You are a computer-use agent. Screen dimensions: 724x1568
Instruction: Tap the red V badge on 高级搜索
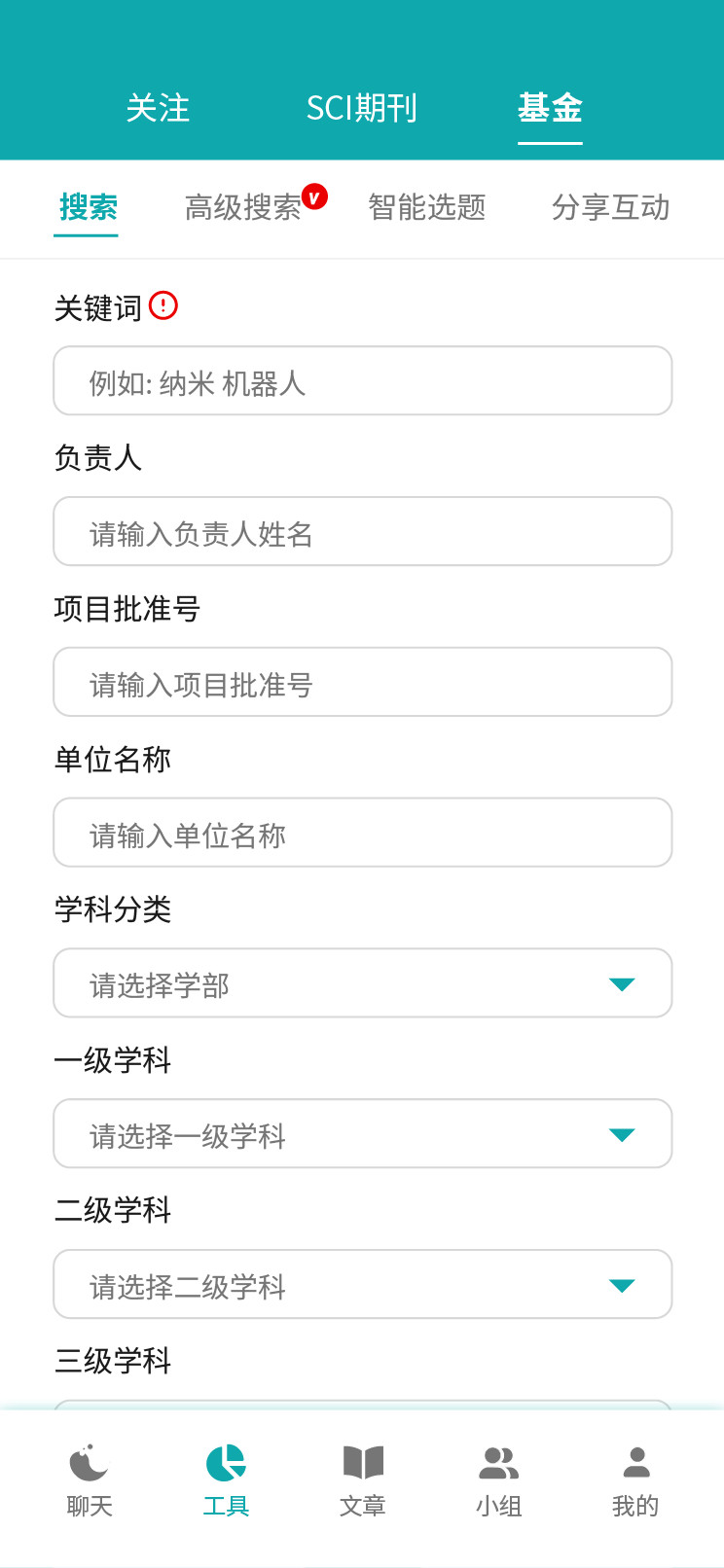tap(314, 196)
